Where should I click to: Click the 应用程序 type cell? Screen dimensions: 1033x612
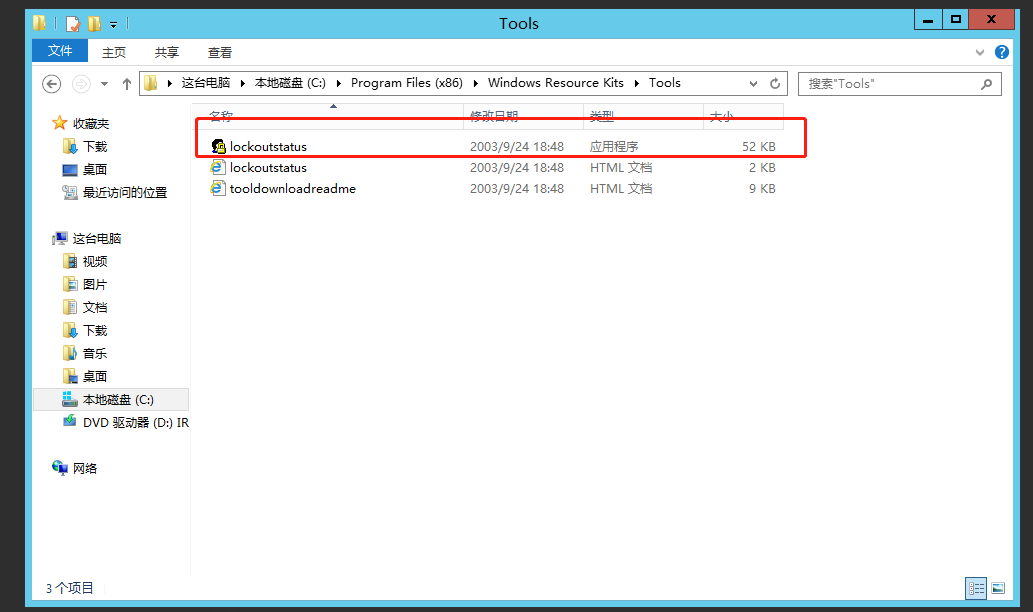(x=613, y=146)
